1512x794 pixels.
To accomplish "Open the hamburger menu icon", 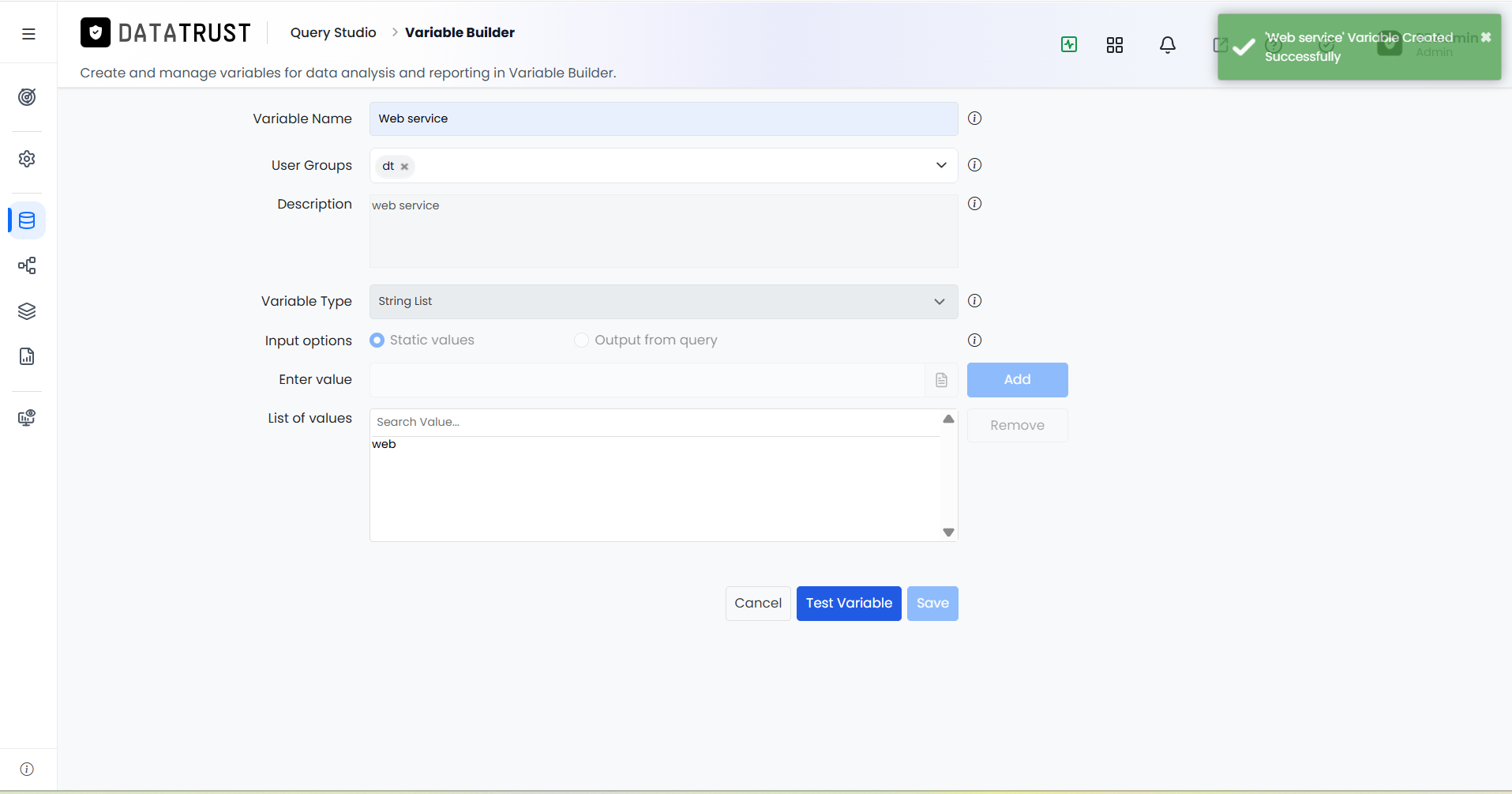I will click(x=28, y=33).
